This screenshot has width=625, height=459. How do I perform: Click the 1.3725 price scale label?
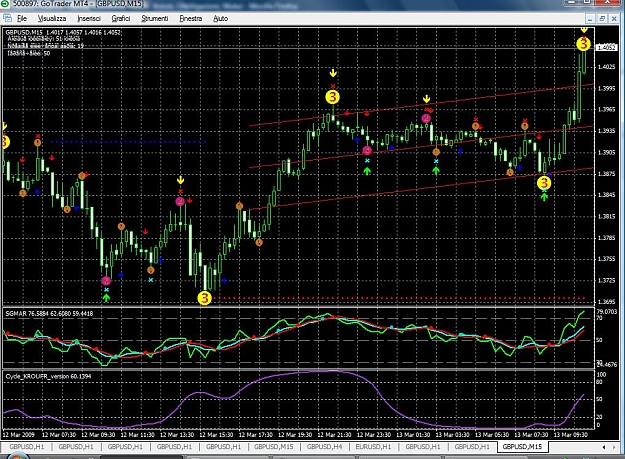606,280
